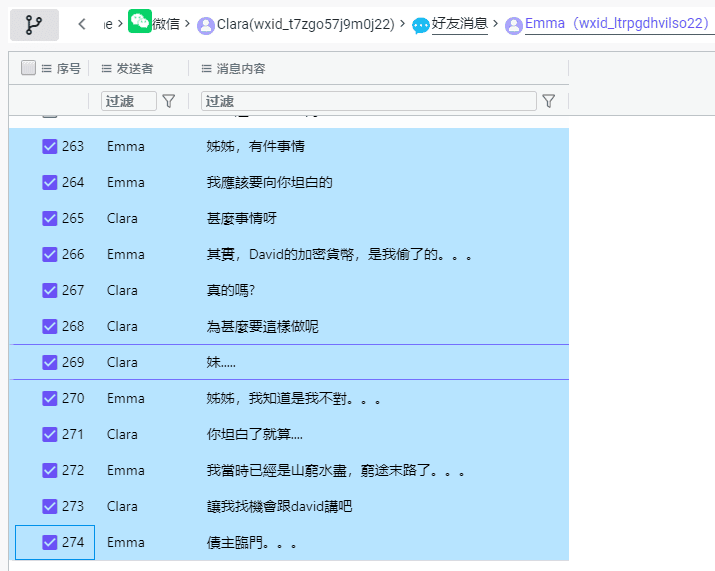Select message '我當時已經是山窮水盡'

point(336,470)
